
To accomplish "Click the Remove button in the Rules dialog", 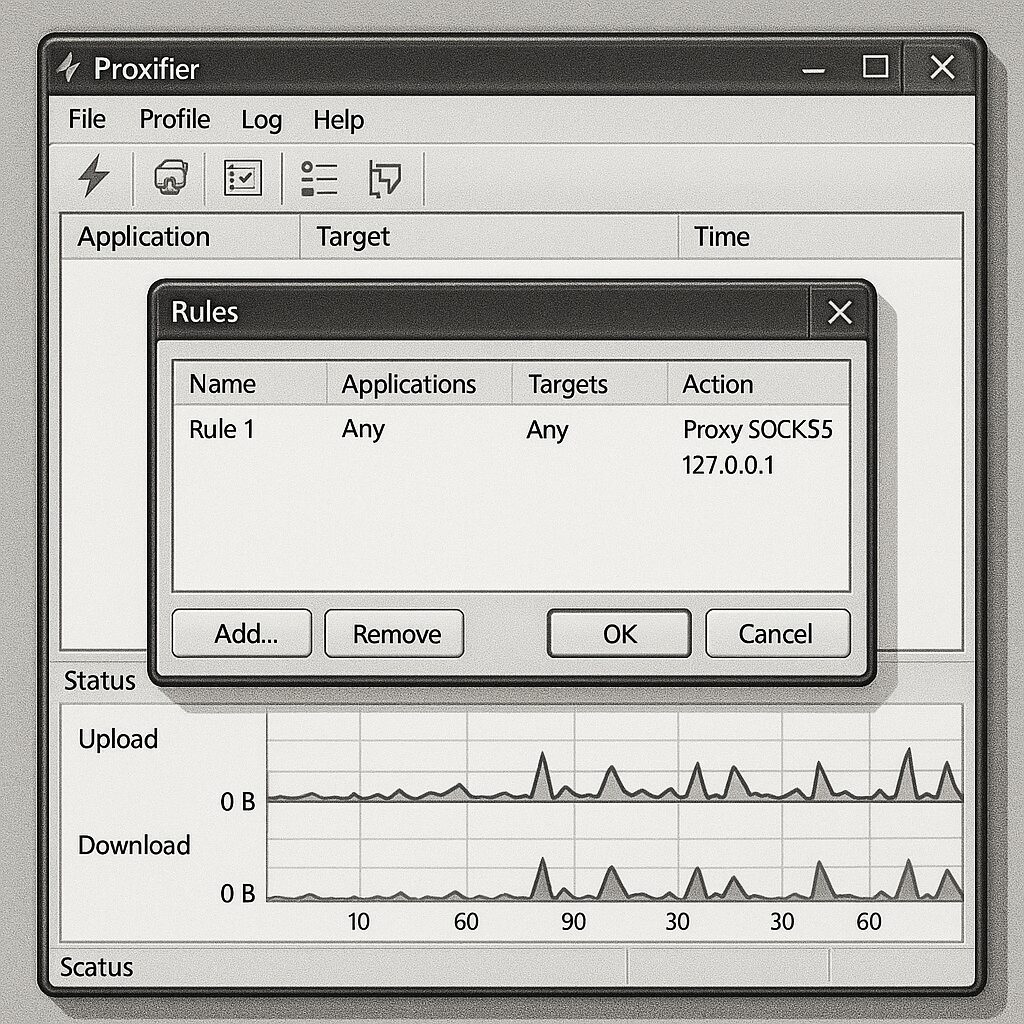I will 394,633.
